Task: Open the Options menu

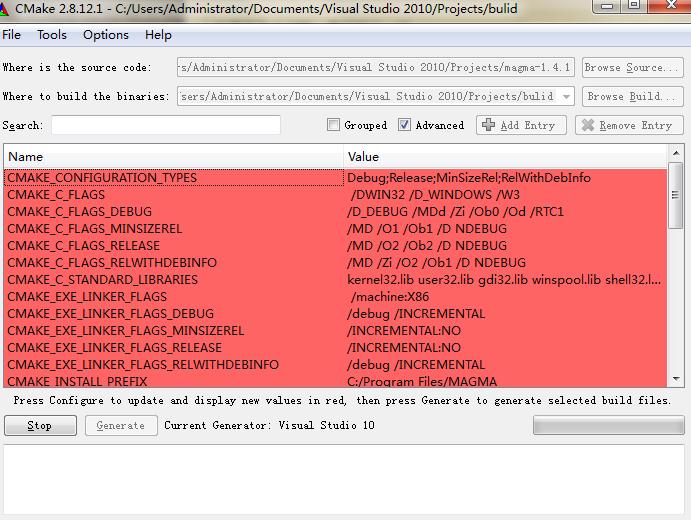Action: pos(106,35)
